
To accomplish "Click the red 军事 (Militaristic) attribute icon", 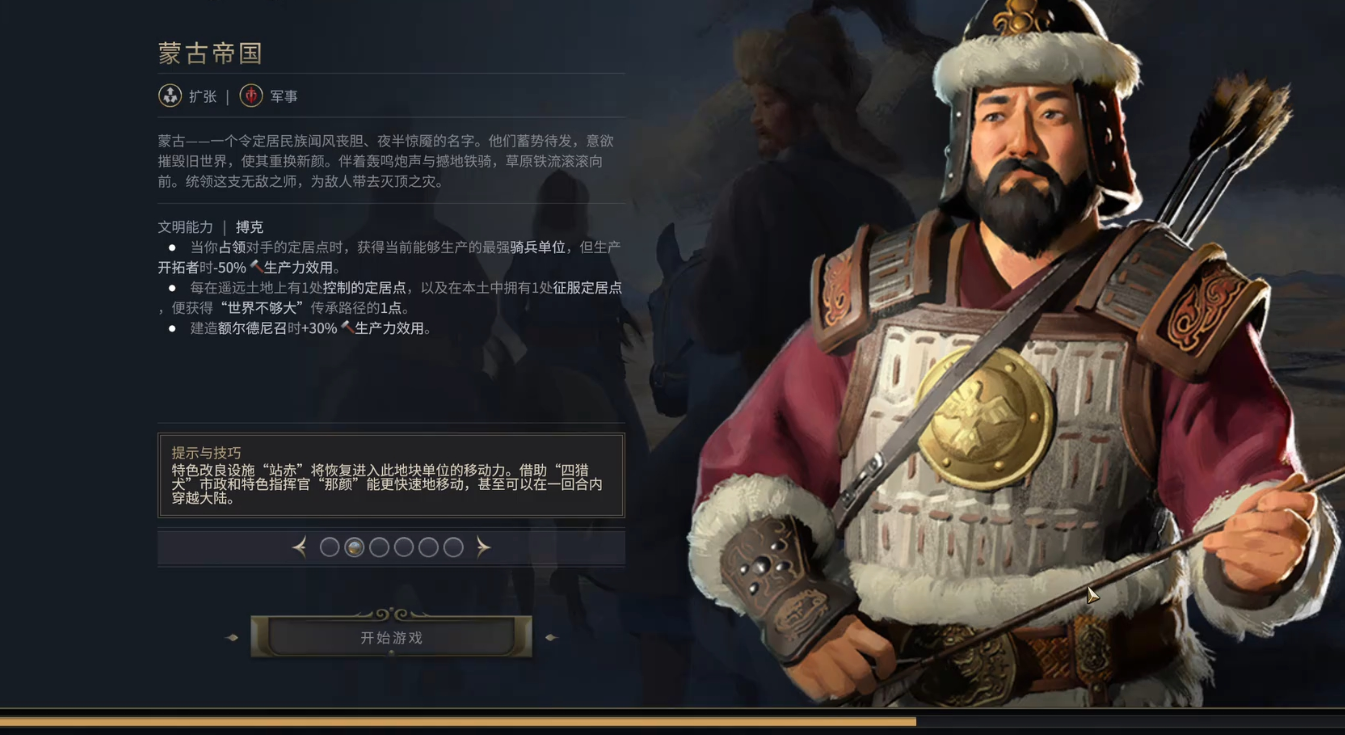I will click(251, 96).
